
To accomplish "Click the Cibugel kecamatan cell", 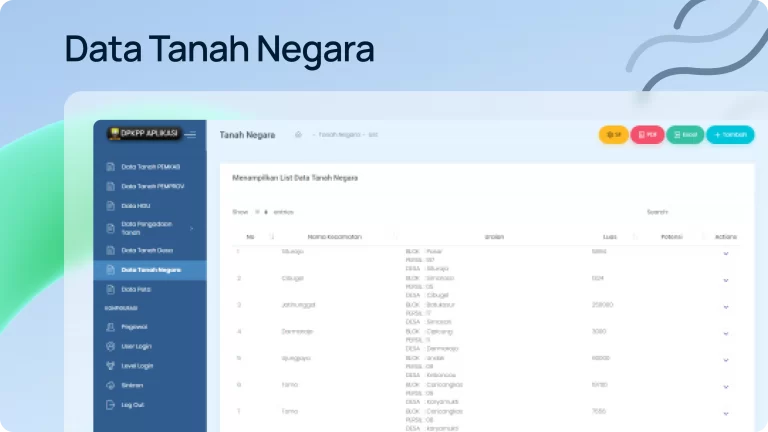I will click(x=292, y=278).
